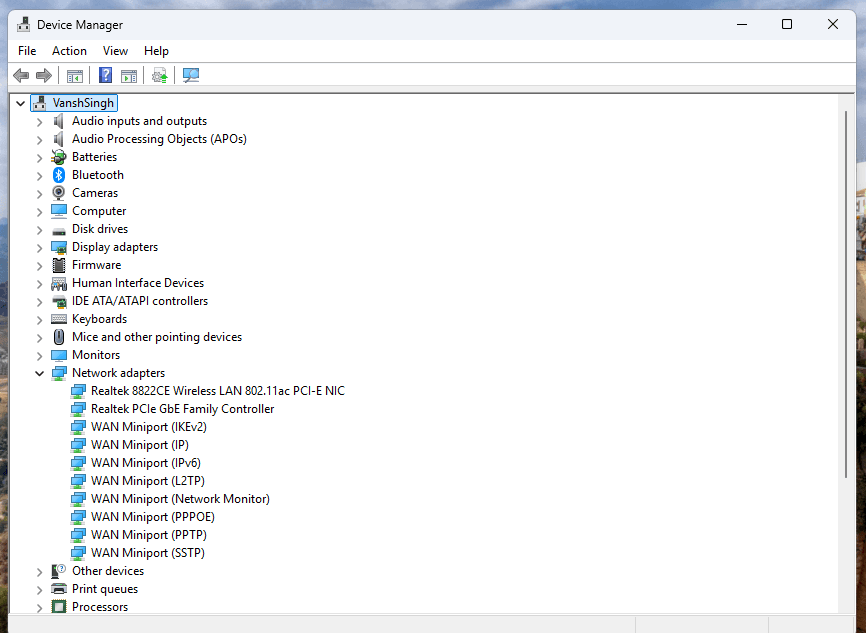Click the Forward arrow toolbar icon
Image resolution: width=866 pixels, height=633 pixels.
click(x=44, y=75)
